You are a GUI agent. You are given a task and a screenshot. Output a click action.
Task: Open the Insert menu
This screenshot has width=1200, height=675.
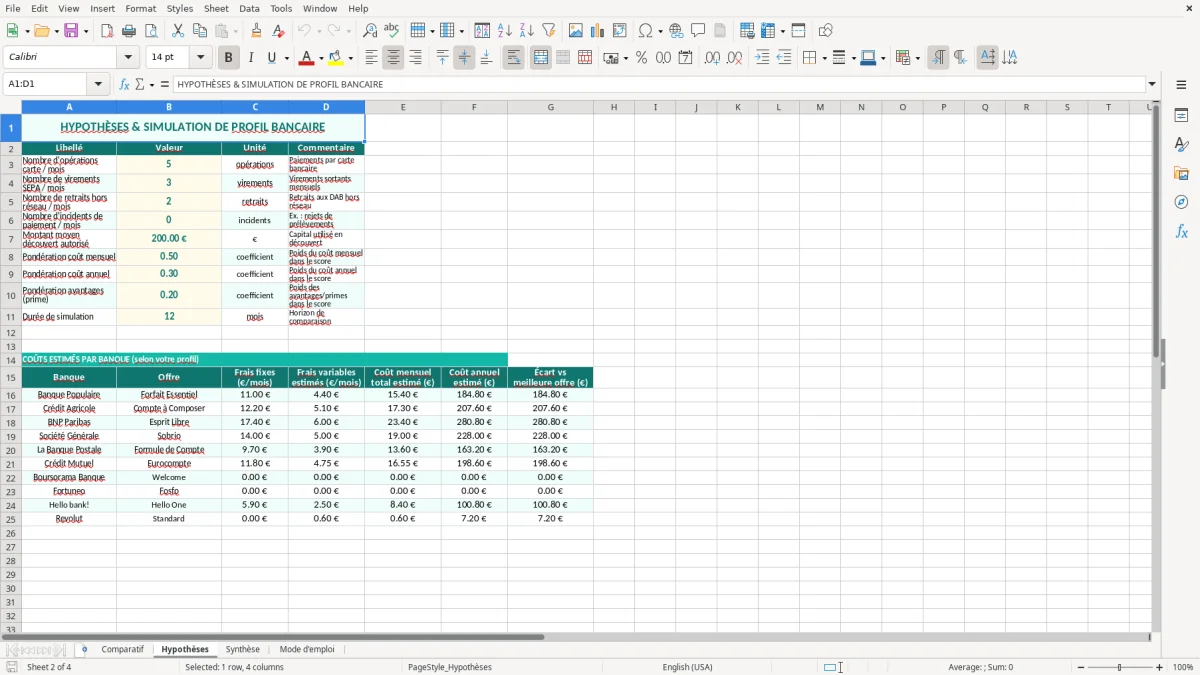coord(102,8)
